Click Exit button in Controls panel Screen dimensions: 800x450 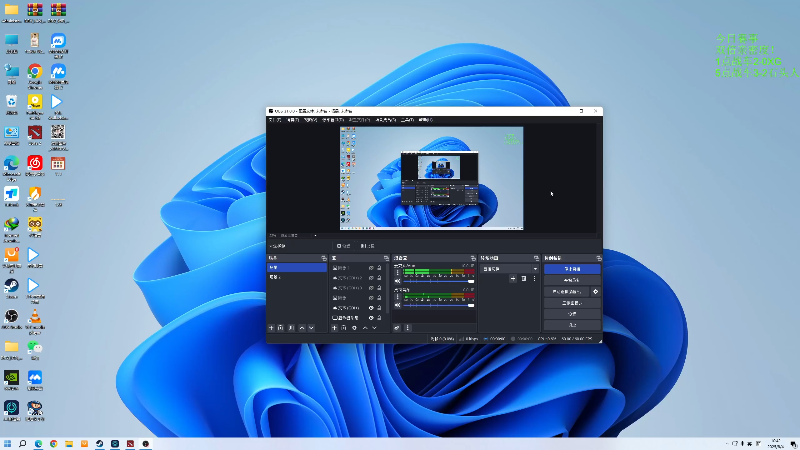(x=572, y=325)
